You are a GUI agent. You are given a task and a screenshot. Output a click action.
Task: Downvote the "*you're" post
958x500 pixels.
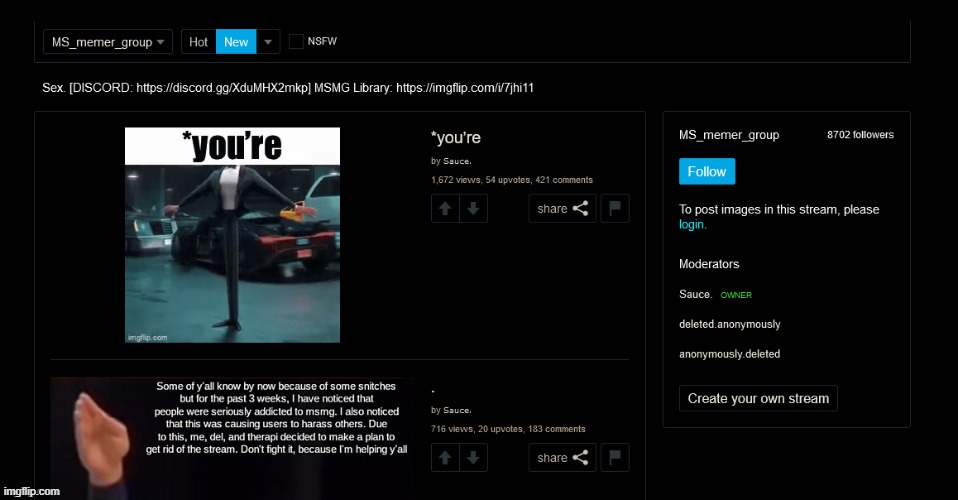pos(473,209)
